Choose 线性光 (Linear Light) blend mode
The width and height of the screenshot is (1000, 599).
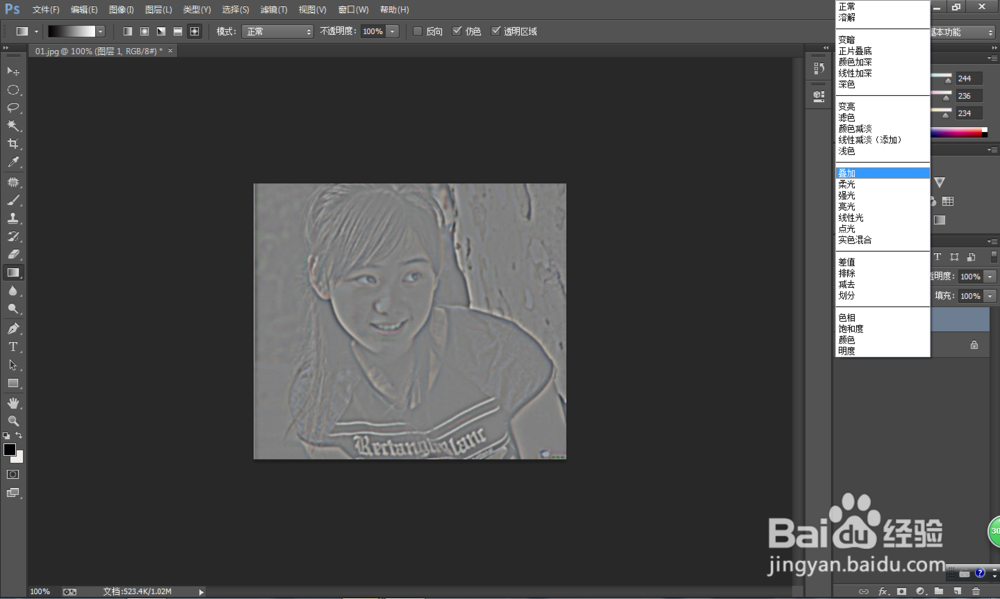coord(883,218)
